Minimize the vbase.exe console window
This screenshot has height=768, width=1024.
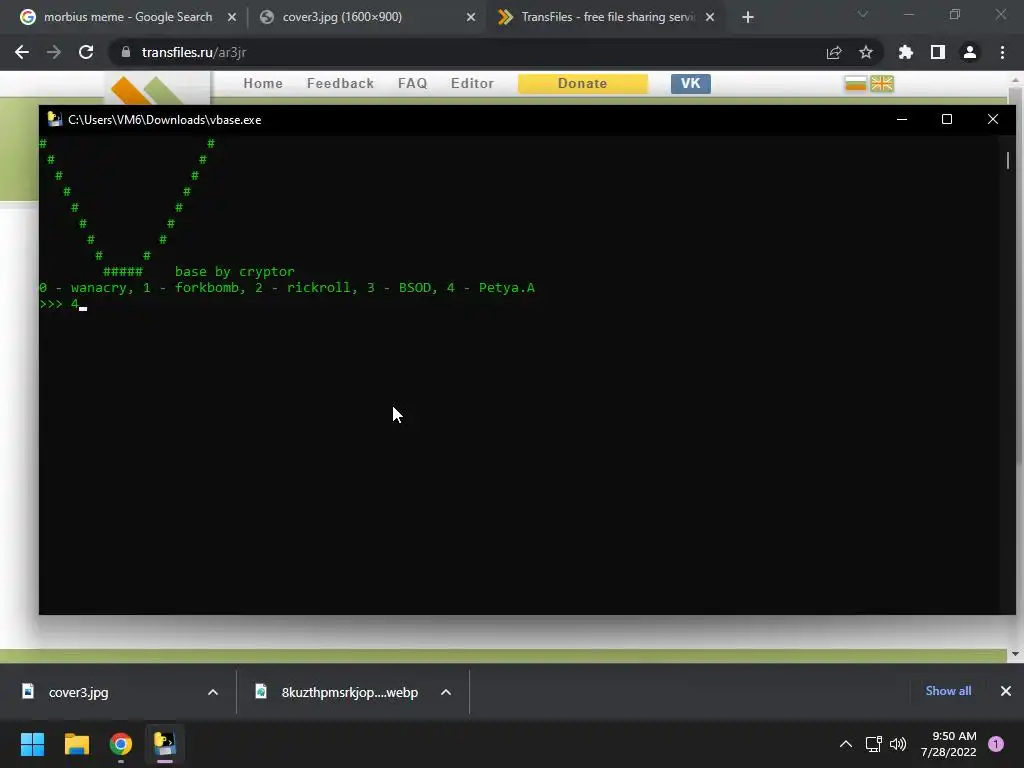[x=902, y=120]
